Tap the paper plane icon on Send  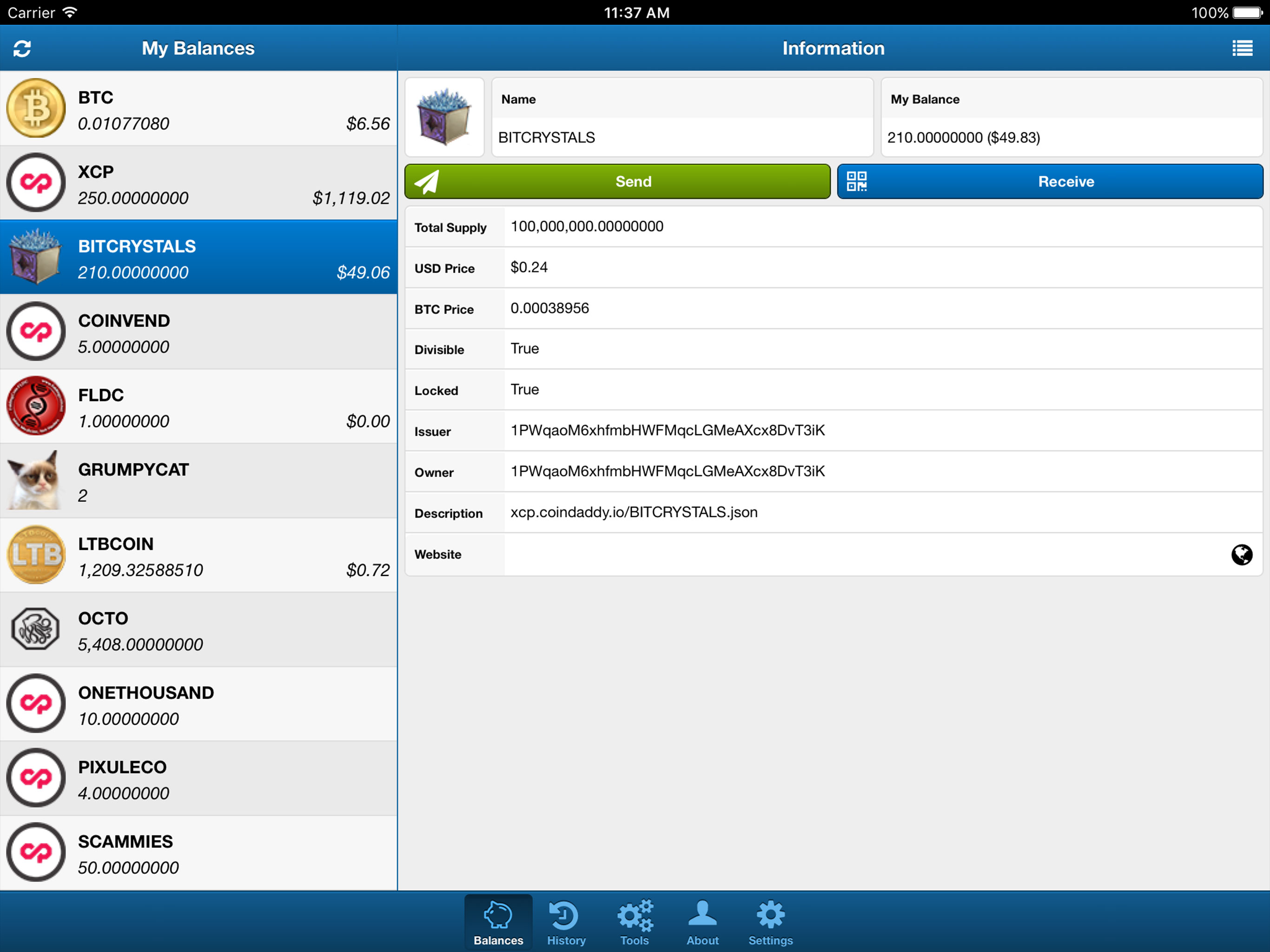point(427,182)
